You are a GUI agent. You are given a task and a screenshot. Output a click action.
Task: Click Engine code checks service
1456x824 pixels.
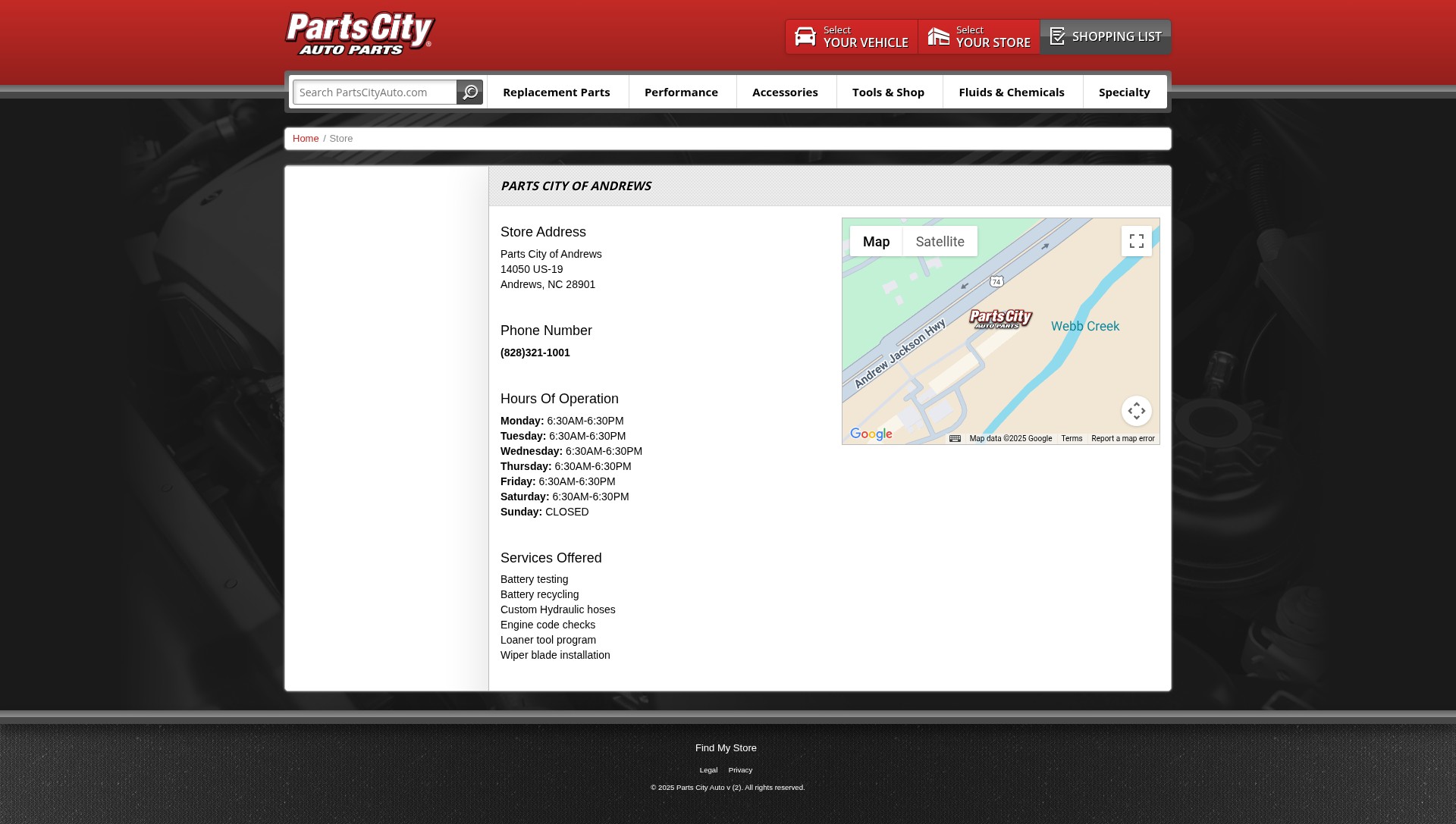coord(548,625)
